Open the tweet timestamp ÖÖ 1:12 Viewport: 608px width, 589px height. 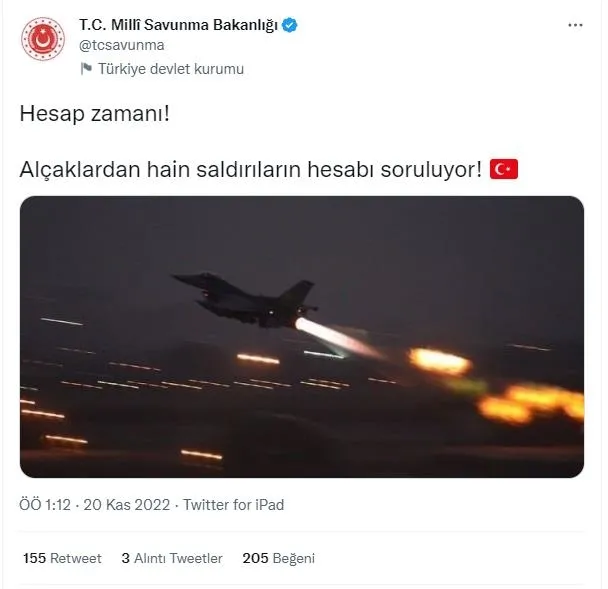coord(45,505)
